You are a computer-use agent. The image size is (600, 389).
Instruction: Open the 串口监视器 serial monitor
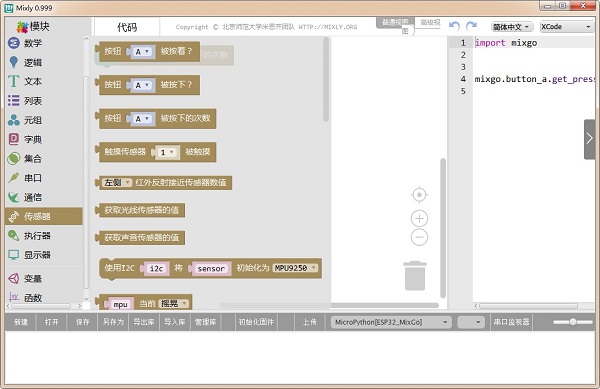(x=511, y=322)
